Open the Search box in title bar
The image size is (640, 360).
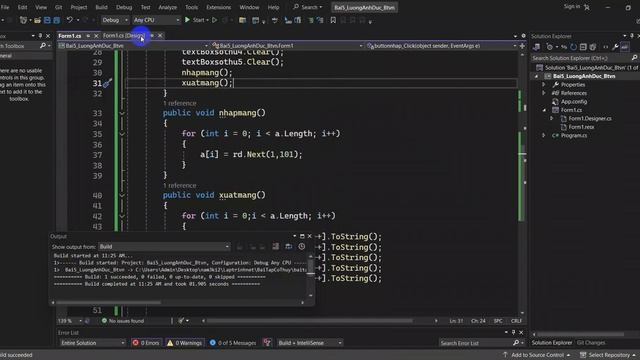coord(308,7)
